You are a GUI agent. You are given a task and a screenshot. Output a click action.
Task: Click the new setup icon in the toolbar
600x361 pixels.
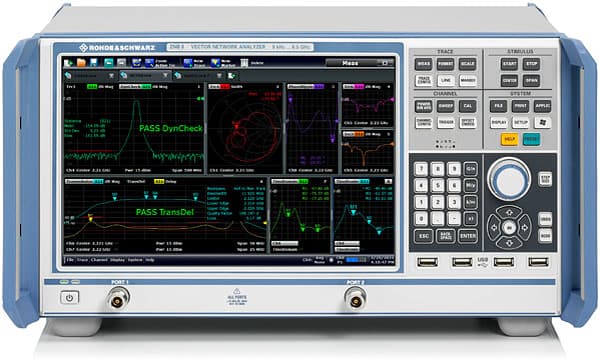[x=68, y=62]
